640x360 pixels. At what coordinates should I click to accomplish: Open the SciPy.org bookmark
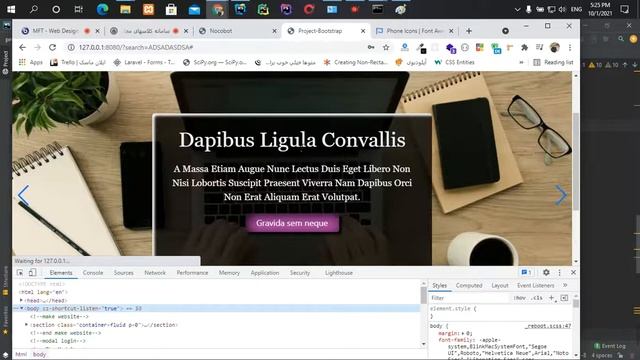pyautogui.click(x=215, y=62)
